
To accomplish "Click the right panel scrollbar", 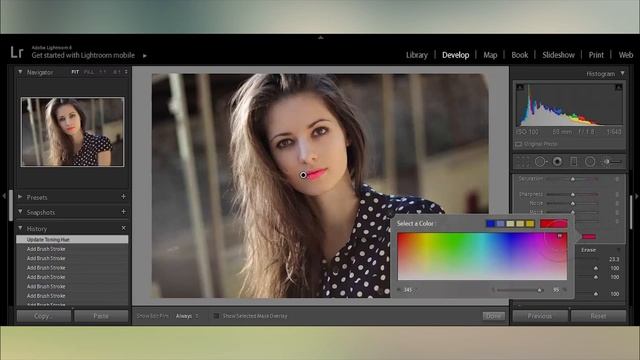I will coord(631,212).
